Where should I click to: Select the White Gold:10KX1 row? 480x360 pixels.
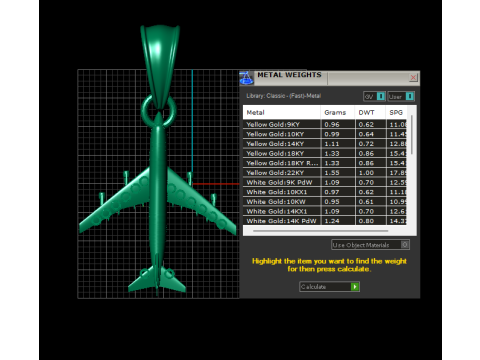point(325,192)
